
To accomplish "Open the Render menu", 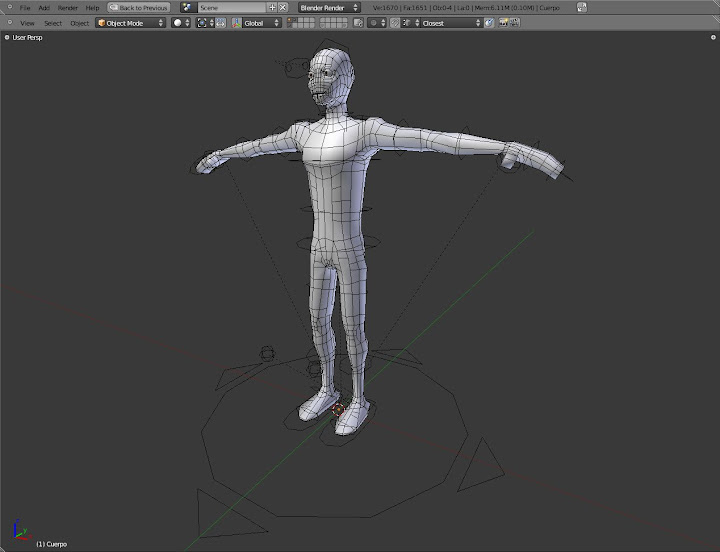I will [67, 7].
